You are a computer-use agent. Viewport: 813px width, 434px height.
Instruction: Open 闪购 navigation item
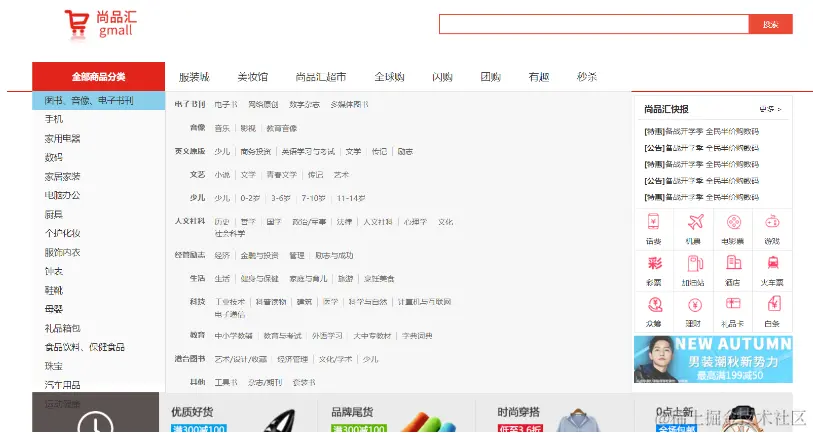coord(442,77)
